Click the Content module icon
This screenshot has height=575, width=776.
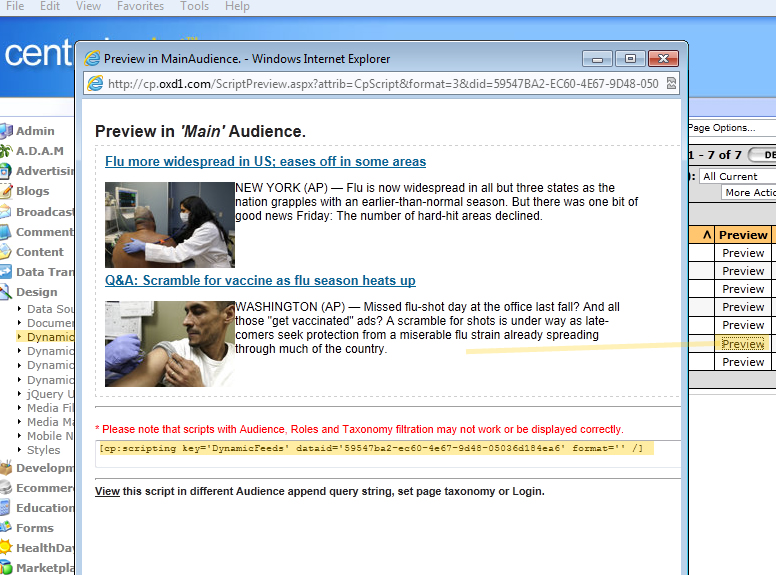(x=6, y=252)
